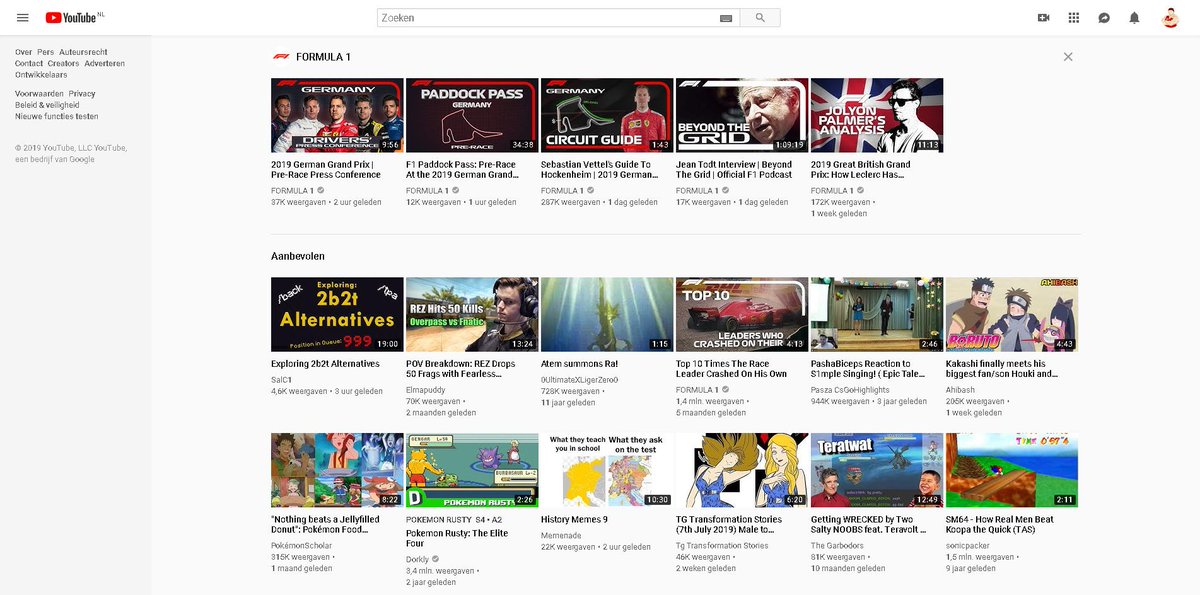Play the SM64 Koopa the Quick thumbnail
1200x595 pixels.
[x=1012, y=470]
